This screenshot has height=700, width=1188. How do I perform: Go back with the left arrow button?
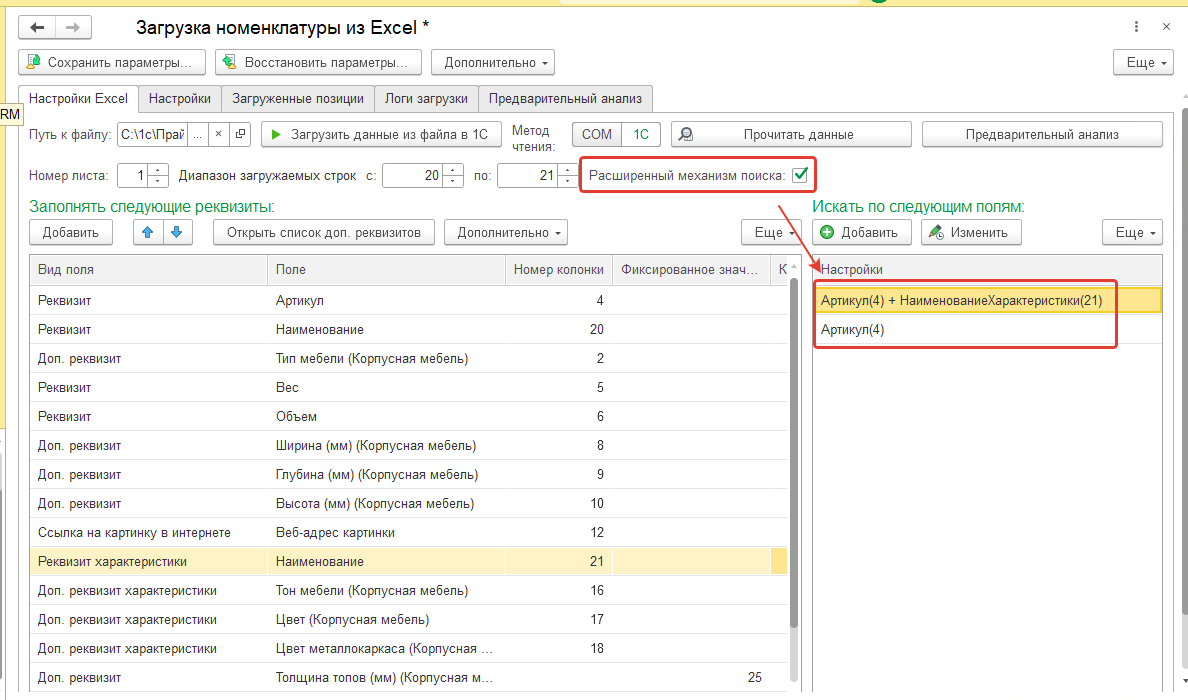[x=37, y=28]
